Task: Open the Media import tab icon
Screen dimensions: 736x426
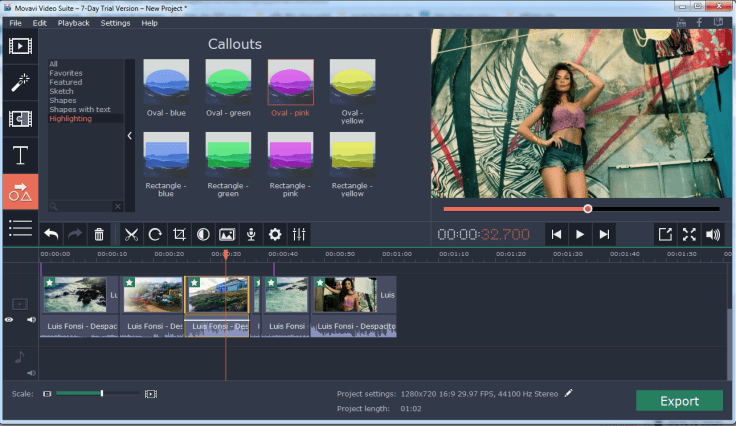Action: [x=20, y=46]
